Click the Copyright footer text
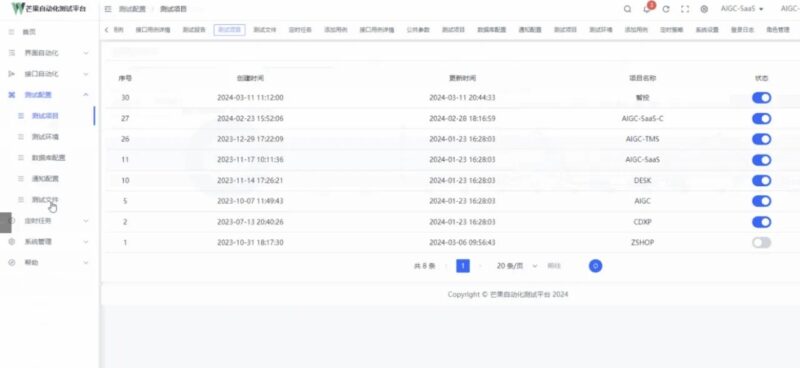Screen dimensions: 800x368 click(x=508, y=295)
